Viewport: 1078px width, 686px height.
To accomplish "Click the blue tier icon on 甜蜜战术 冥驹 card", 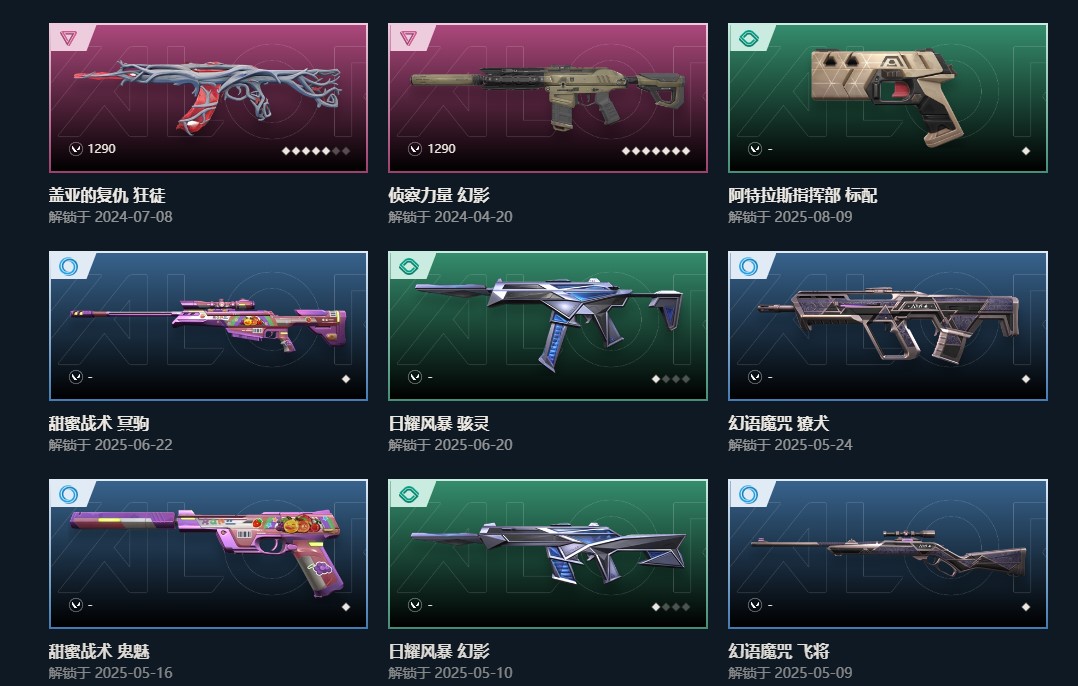I will tap(68, 266).
